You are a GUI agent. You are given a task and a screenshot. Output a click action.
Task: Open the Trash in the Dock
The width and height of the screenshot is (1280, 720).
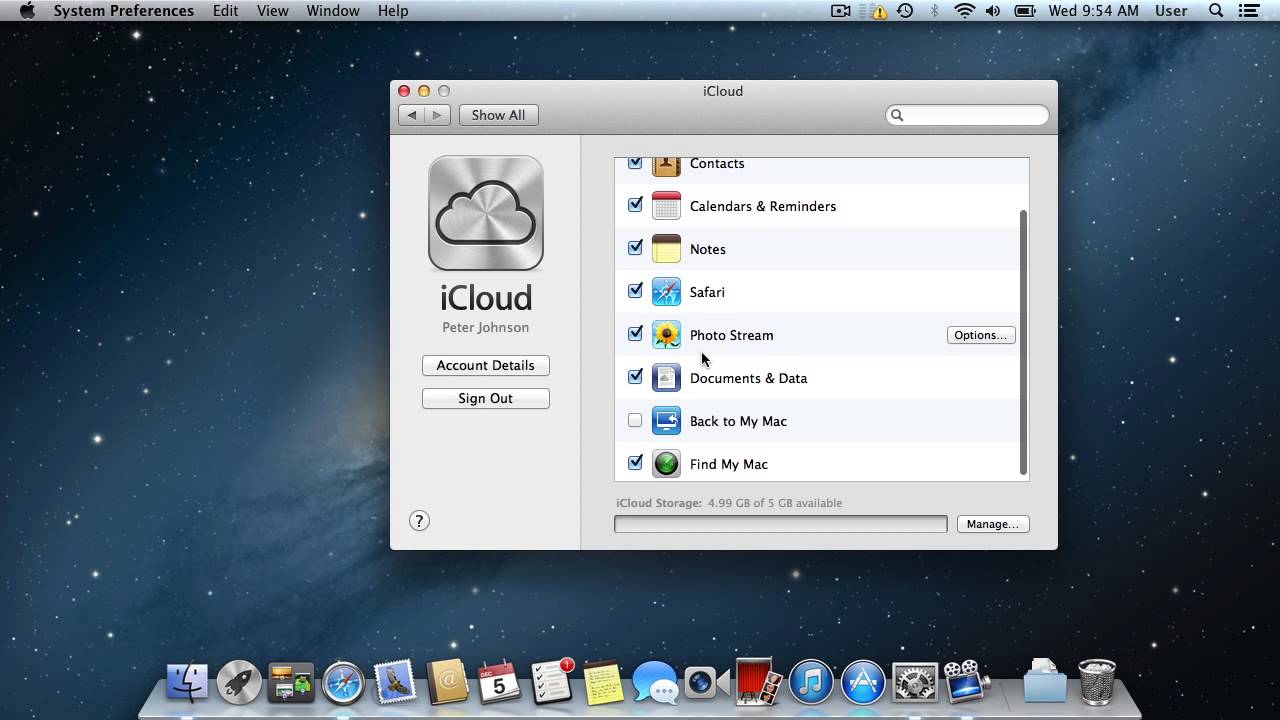(x=1097, y=682)
